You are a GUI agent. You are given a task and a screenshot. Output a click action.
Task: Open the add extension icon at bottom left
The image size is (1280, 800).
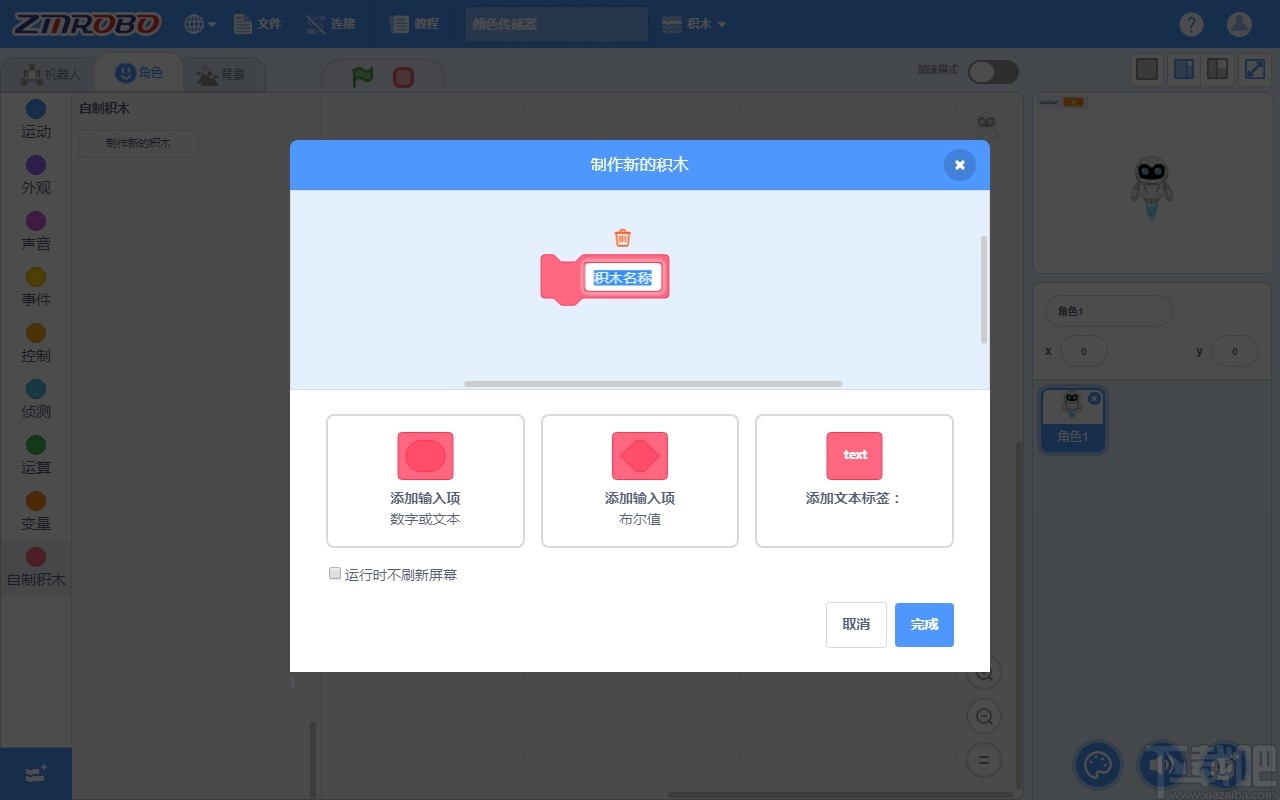[36, 774]
